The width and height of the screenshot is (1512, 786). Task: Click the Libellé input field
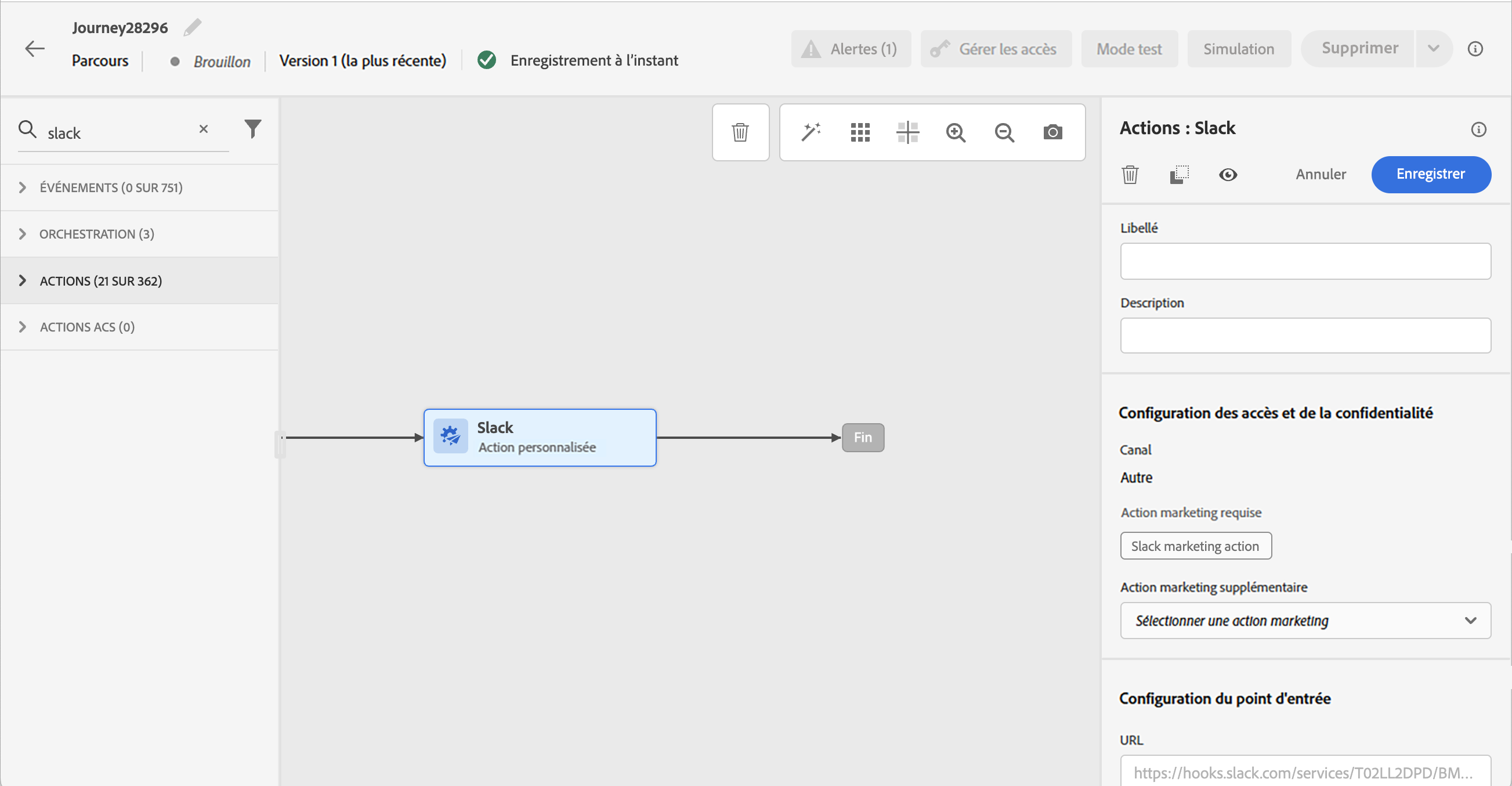click(x=1305, y=261)
